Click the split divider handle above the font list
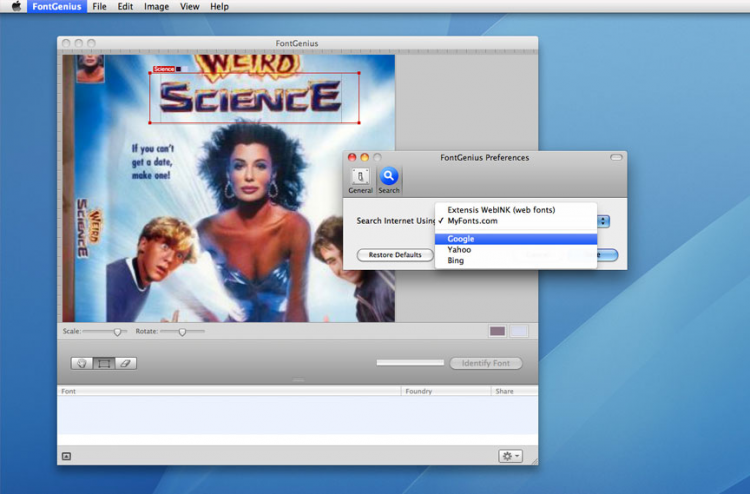 tap(298, 380)
